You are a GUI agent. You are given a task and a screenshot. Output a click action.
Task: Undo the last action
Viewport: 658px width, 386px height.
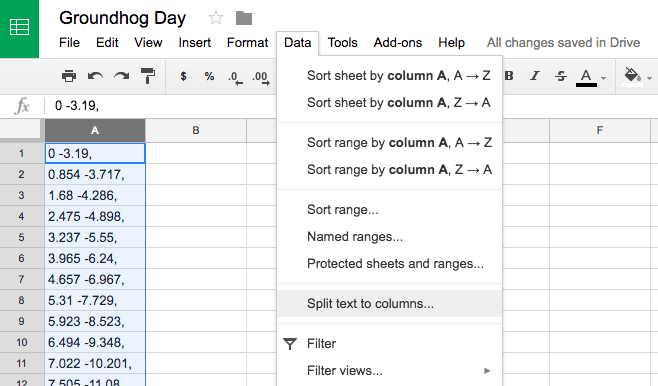pyautogui.click(x=95, y=76)
